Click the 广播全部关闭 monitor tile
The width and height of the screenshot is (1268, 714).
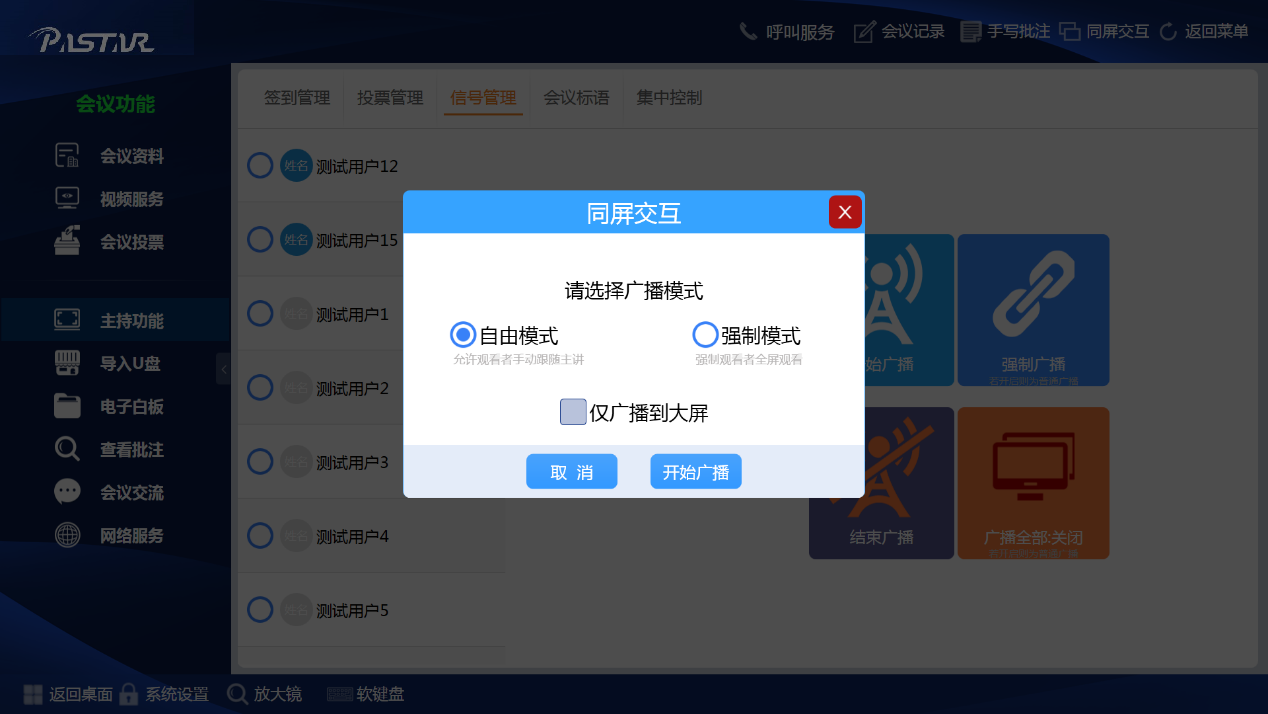pos(1033,483)
